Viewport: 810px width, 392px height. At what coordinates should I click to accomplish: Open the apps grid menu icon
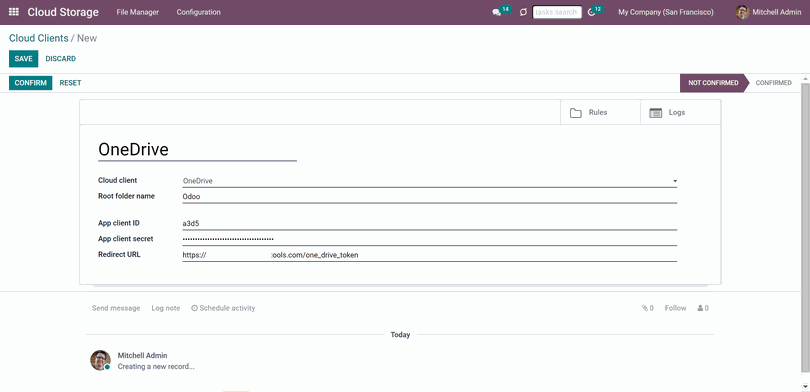[x=14, y=12]
